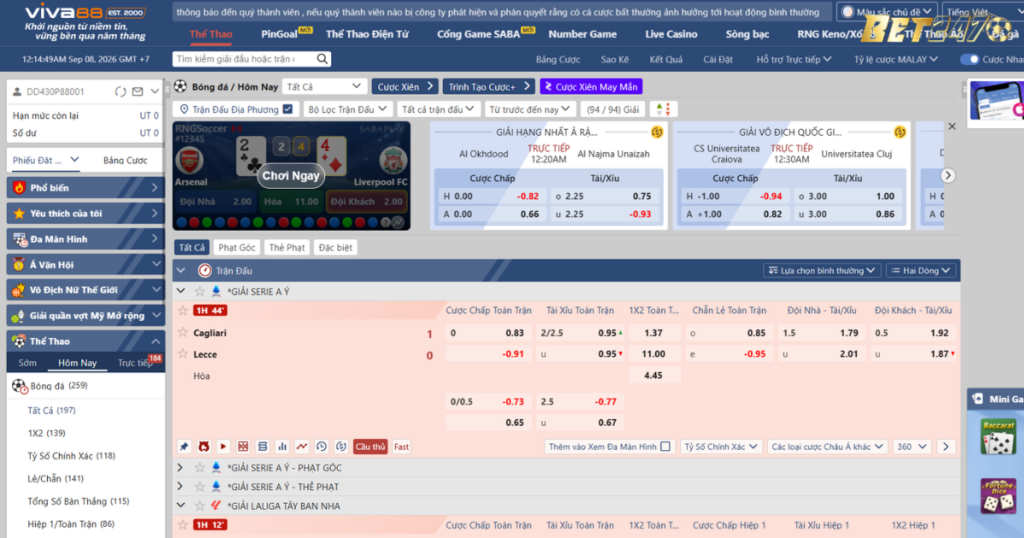Click the clock history icon in match toolbar
Screen dimensions: 1024x538
(321, 447)
